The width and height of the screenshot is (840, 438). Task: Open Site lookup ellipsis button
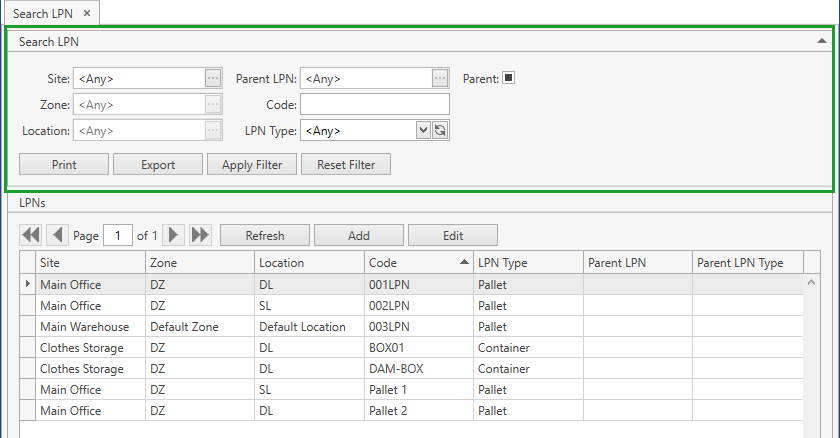tap(213, 78)
